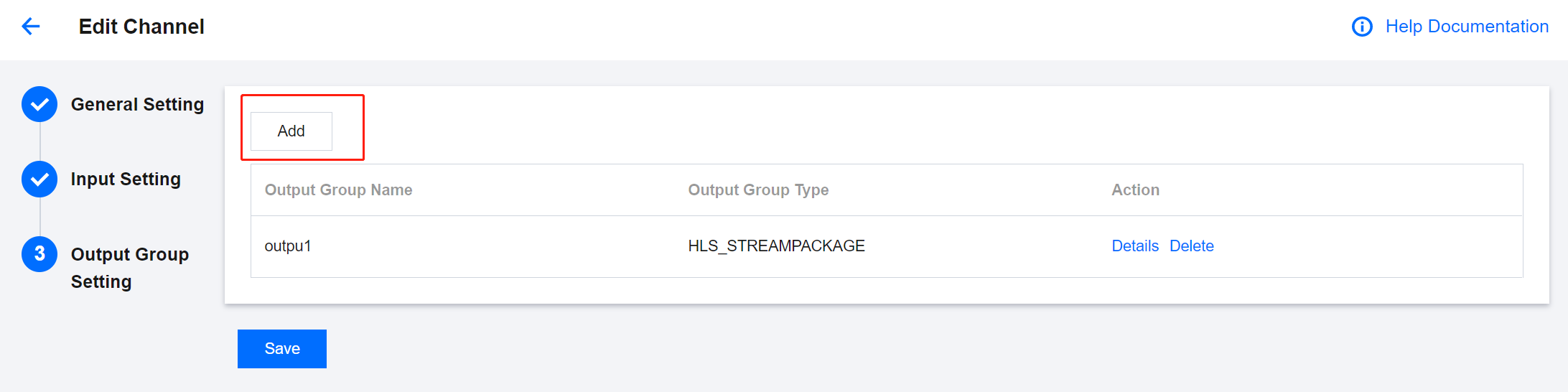This screenshot has height=392, width=1568.
Task: Click the step 3 number circle icon
Action: click(39, 254)
